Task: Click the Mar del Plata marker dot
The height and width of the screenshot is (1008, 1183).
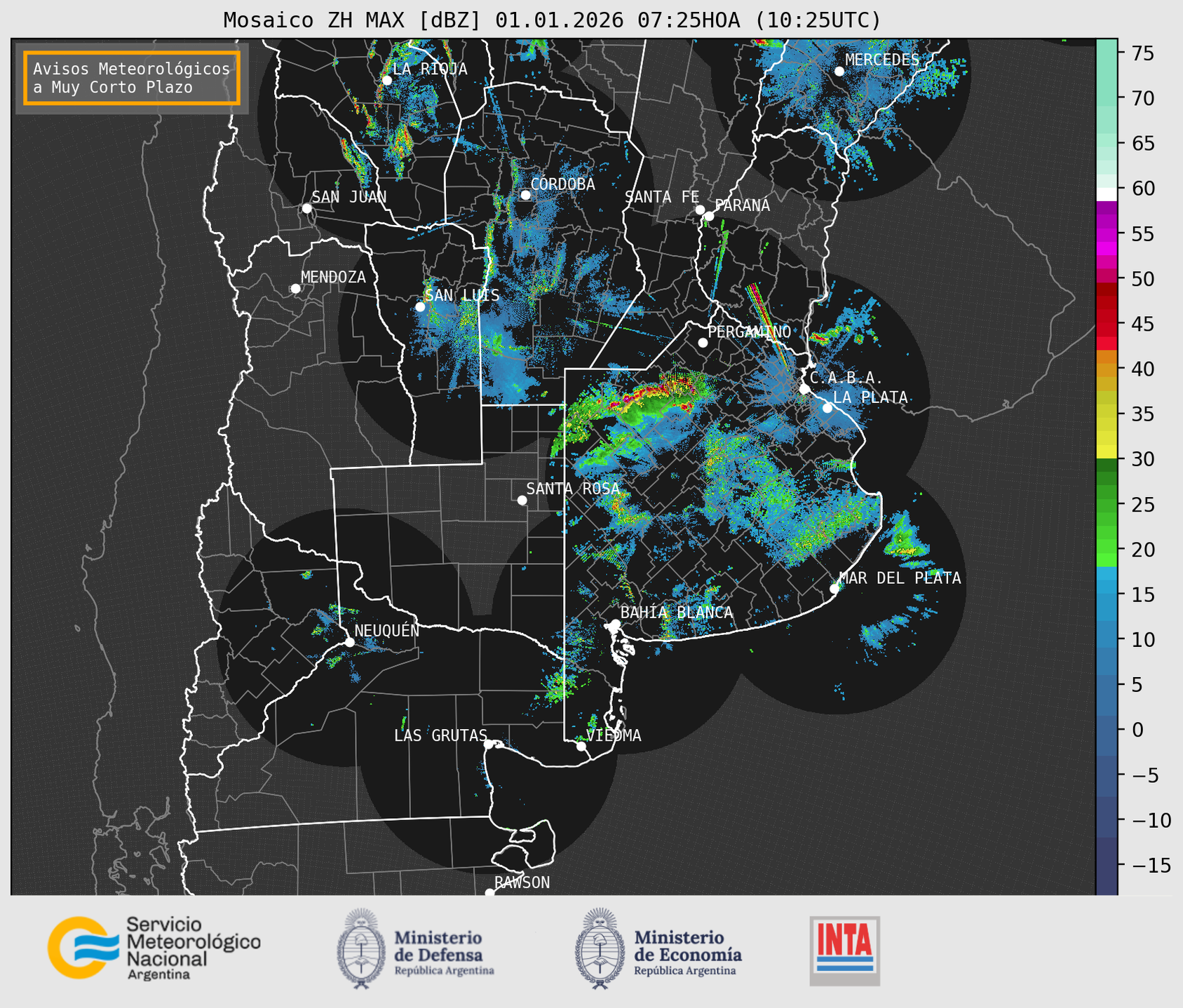Action: click(834, 589)
